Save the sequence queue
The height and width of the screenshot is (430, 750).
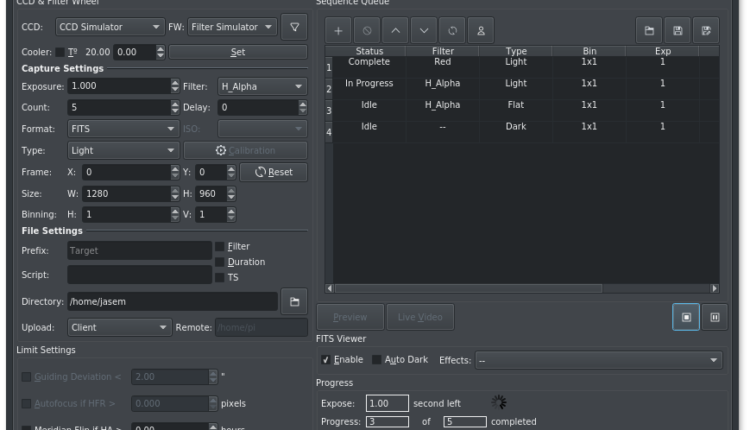pos(678,31)
